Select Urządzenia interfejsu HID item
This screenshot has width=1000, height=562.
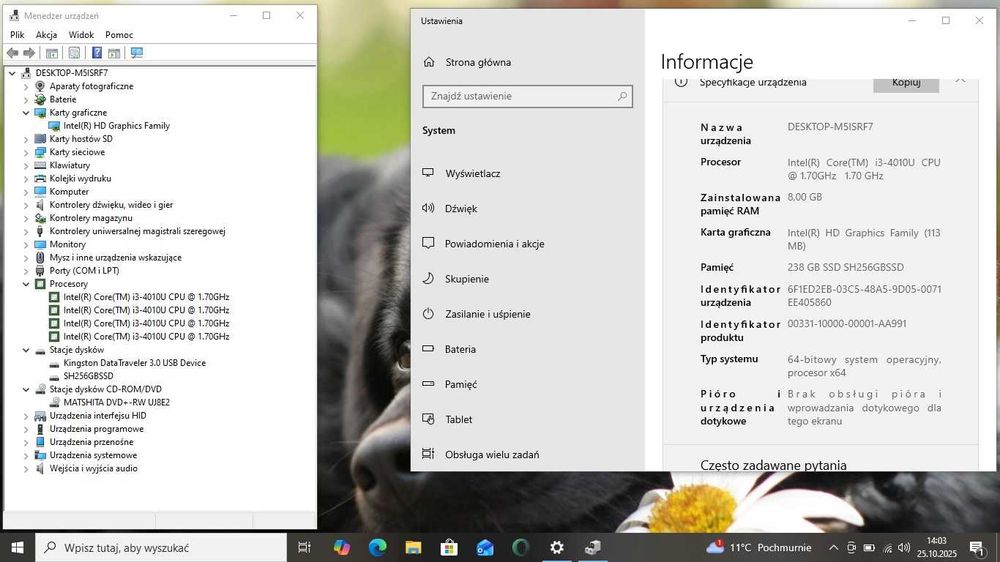(98, 415)
